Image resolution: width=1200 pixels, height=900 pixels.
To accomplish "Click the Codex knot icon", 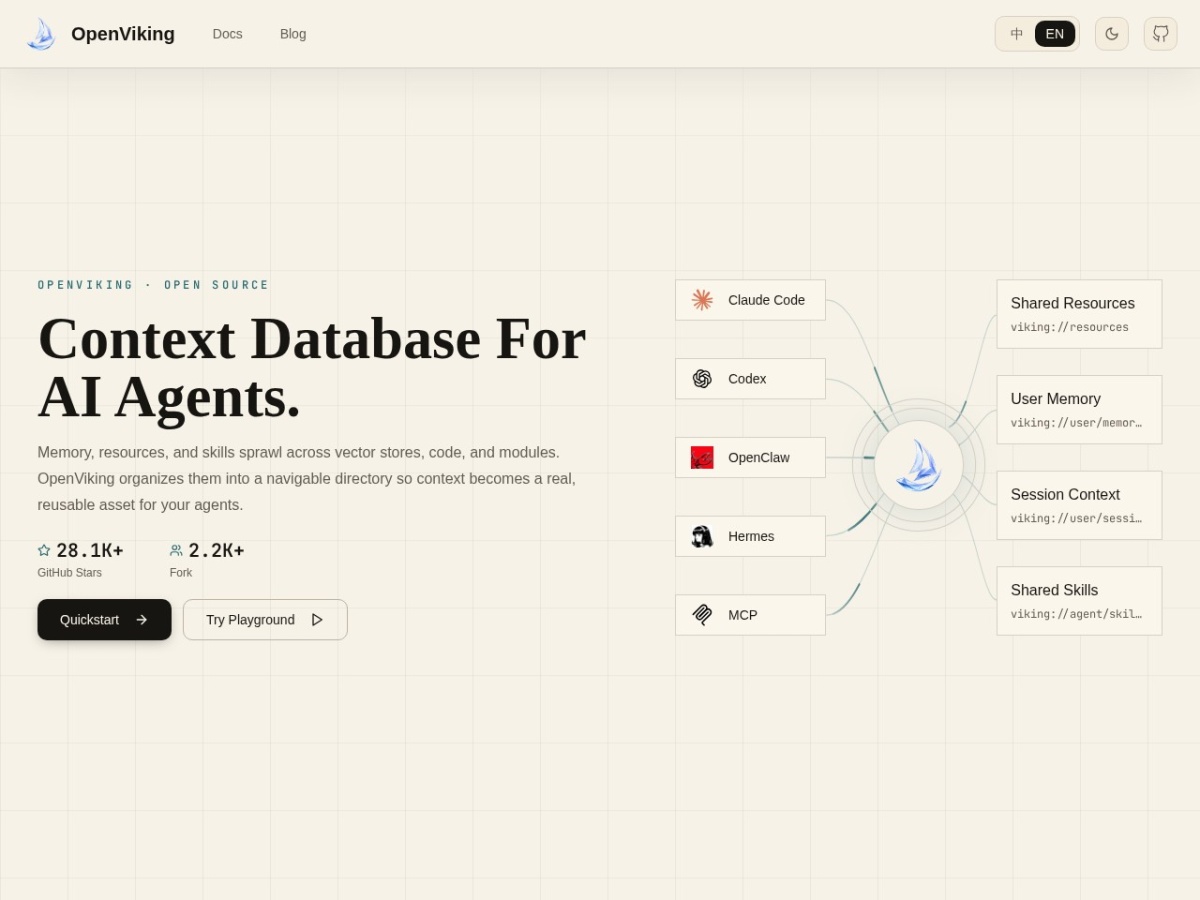I will pos(702,379).
